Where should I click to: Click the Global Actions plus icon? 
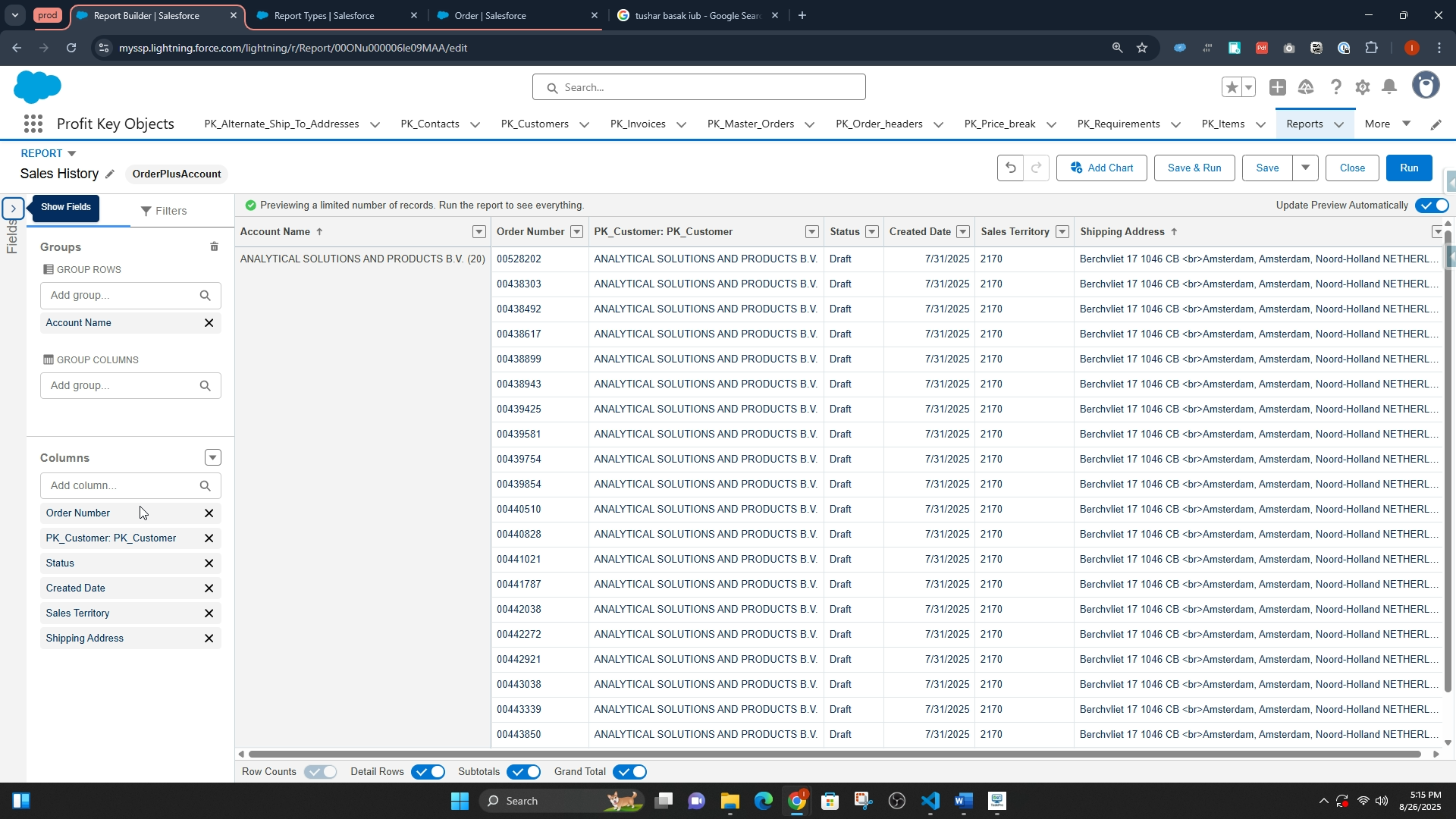1278,87
